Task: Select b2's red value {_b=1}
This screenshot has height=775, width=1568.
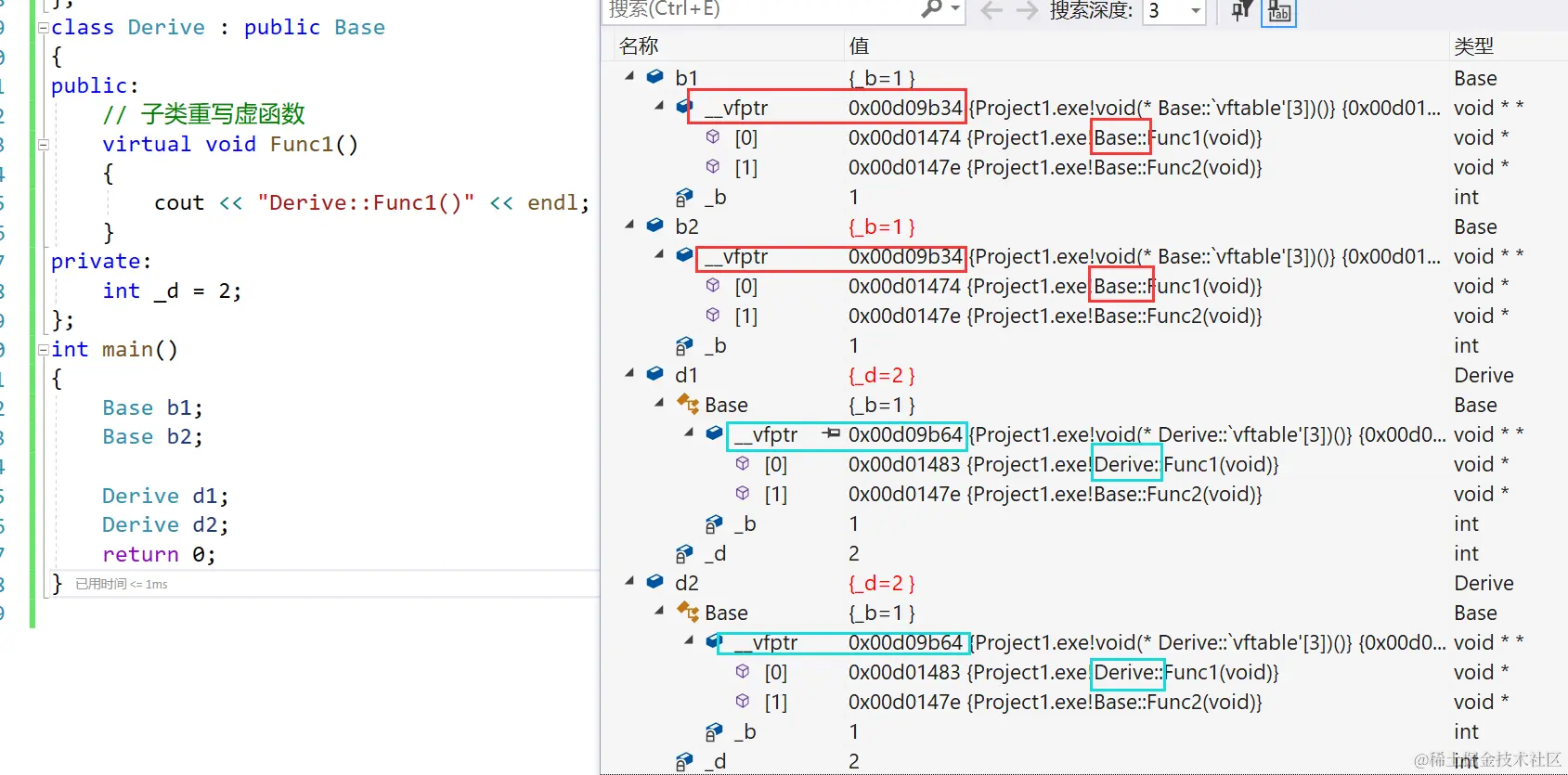Action: [882, 226]
